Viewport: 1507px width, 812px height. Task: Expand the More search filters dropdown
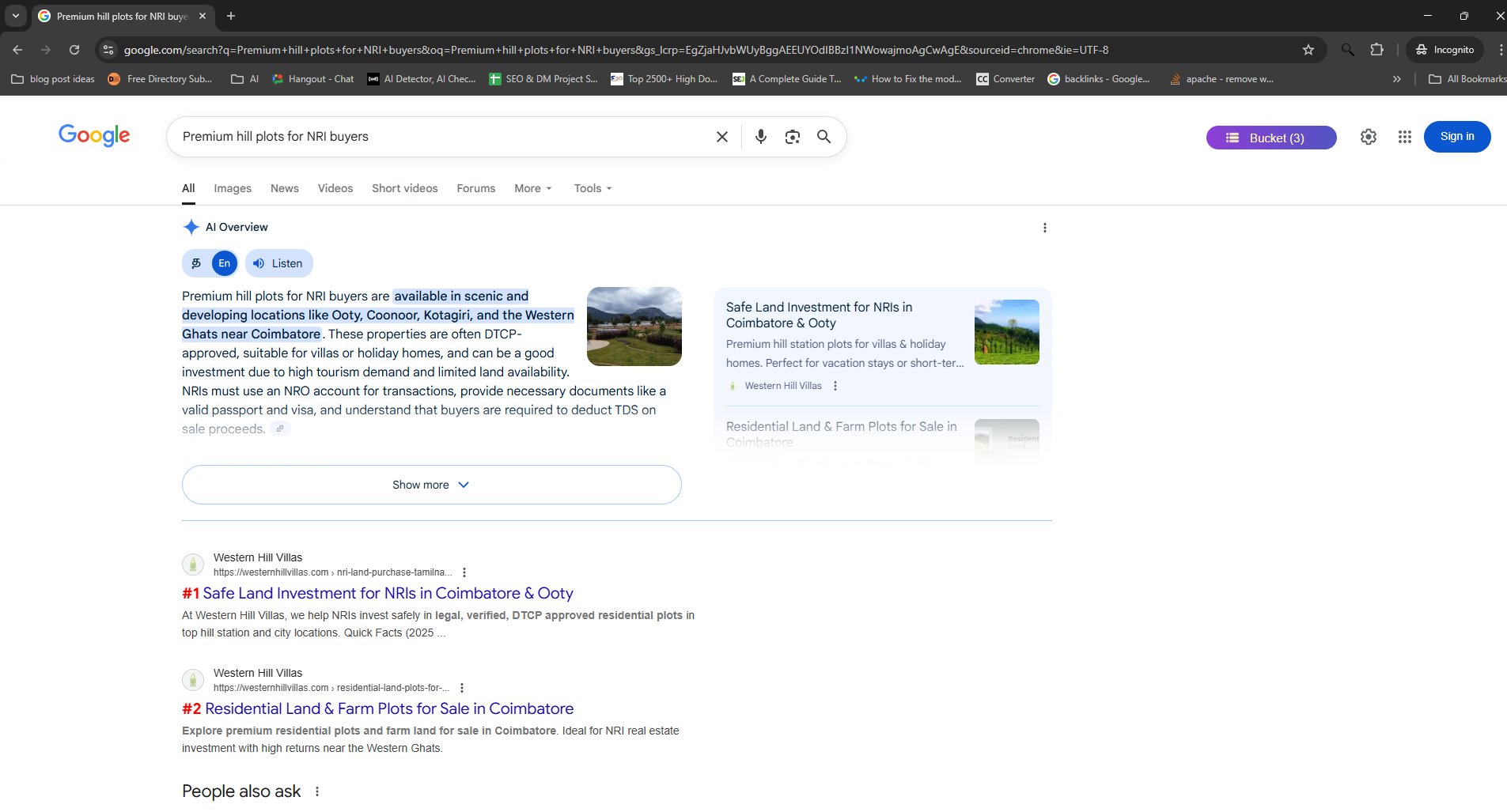[532, 188]
